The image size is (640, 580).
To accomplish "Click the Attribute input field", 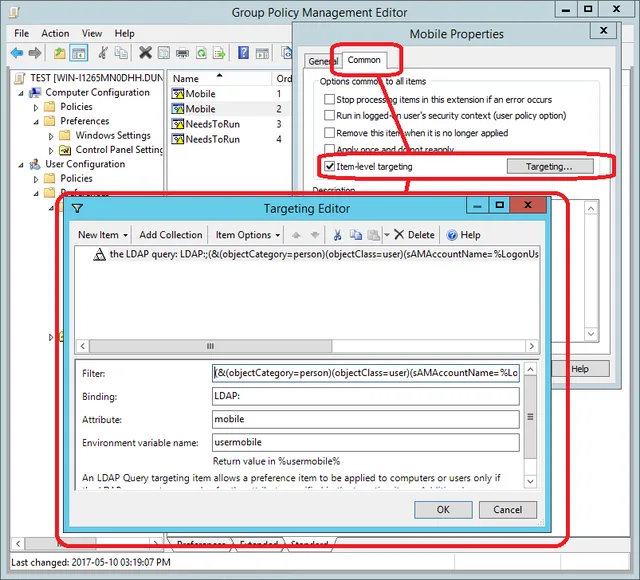I will pyautogui.click(x=366, y=419).
